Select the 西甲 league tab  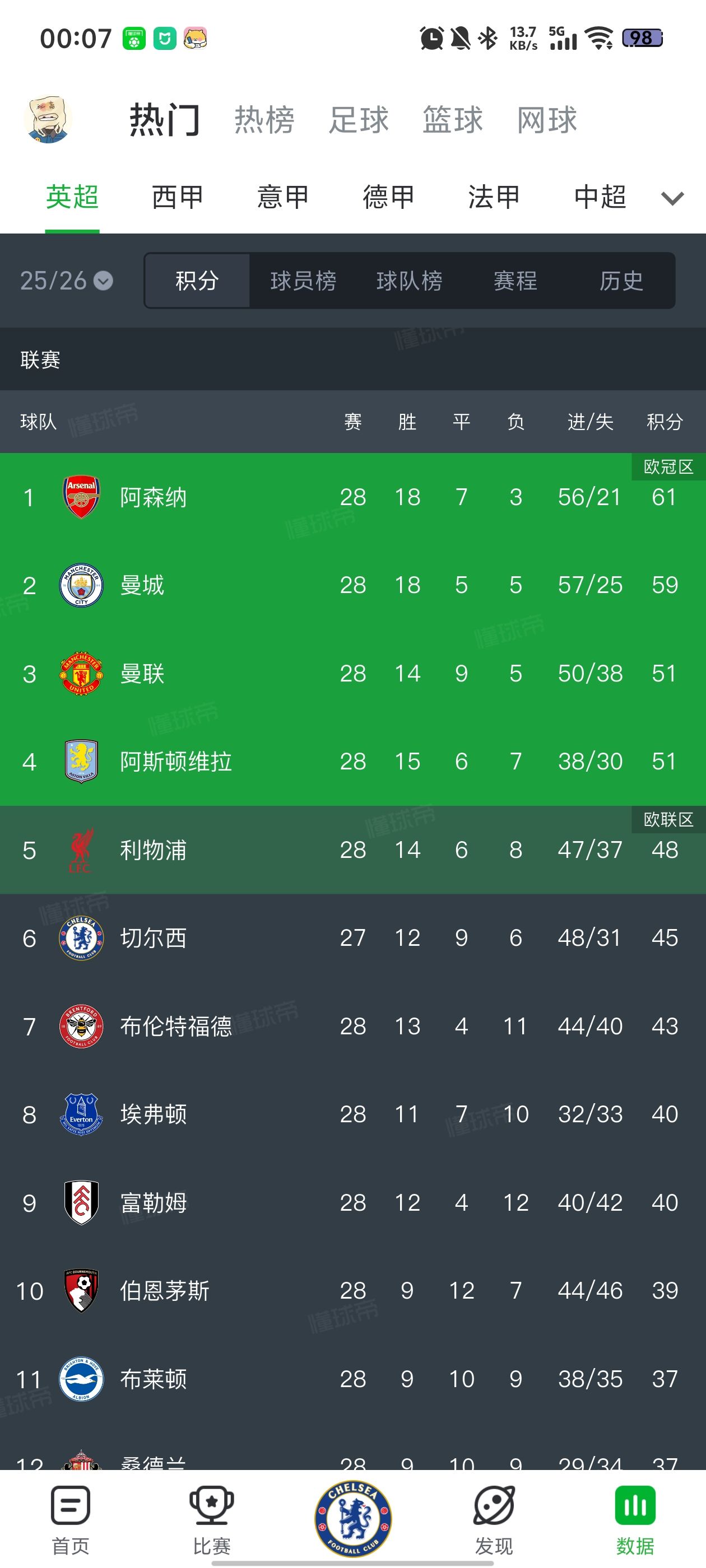(177, 197)
